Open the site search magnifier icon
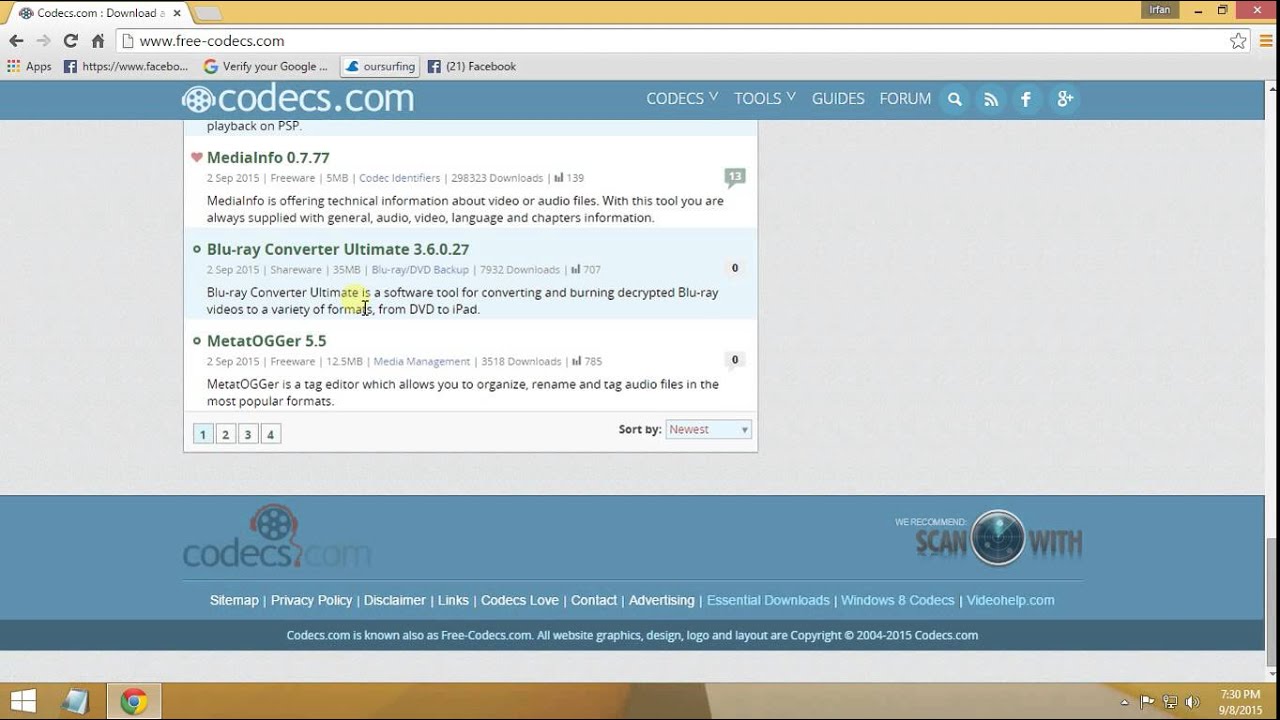 click(x=955, y=99)
